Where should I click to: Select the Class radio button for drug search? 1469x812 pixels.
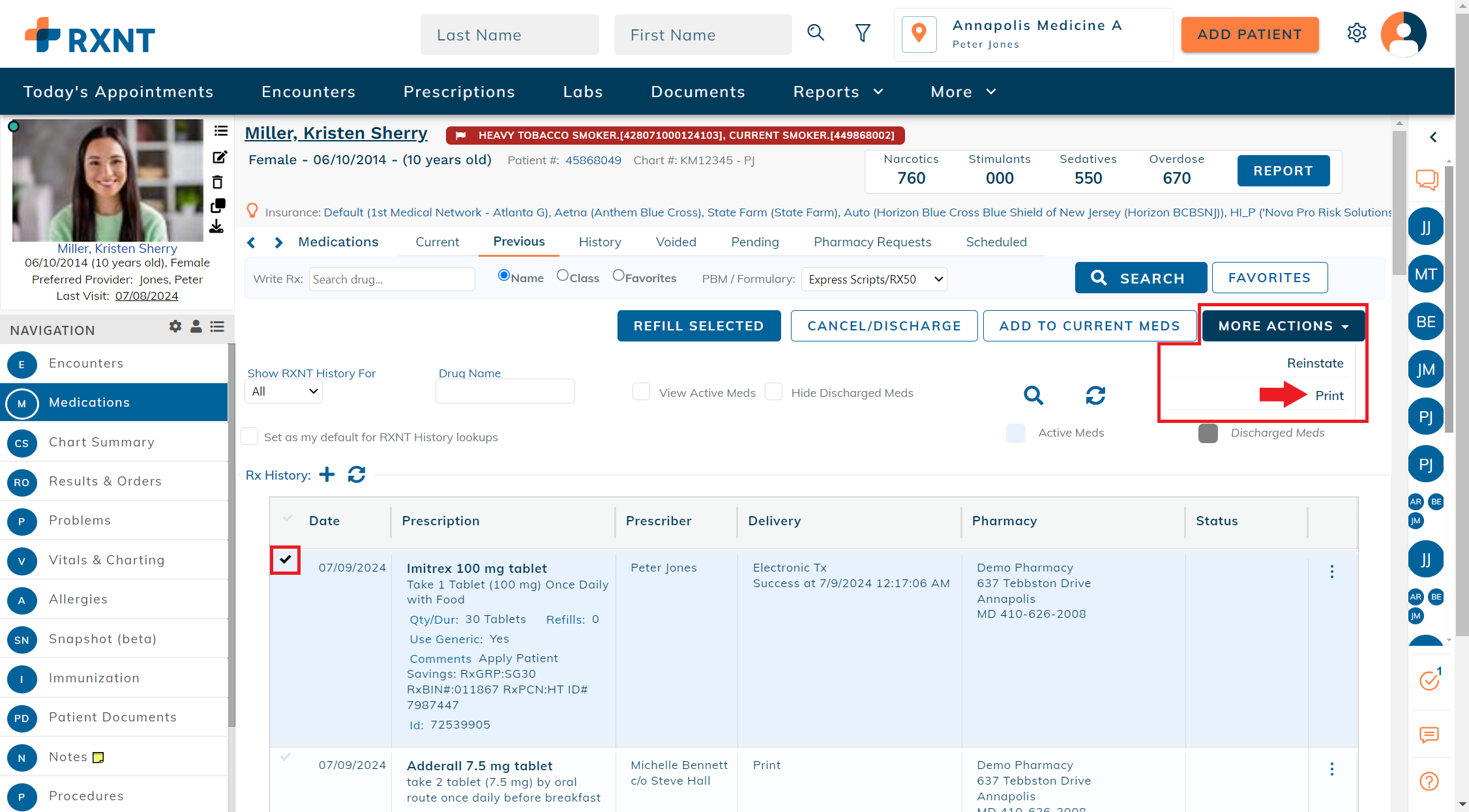(563, 275)
